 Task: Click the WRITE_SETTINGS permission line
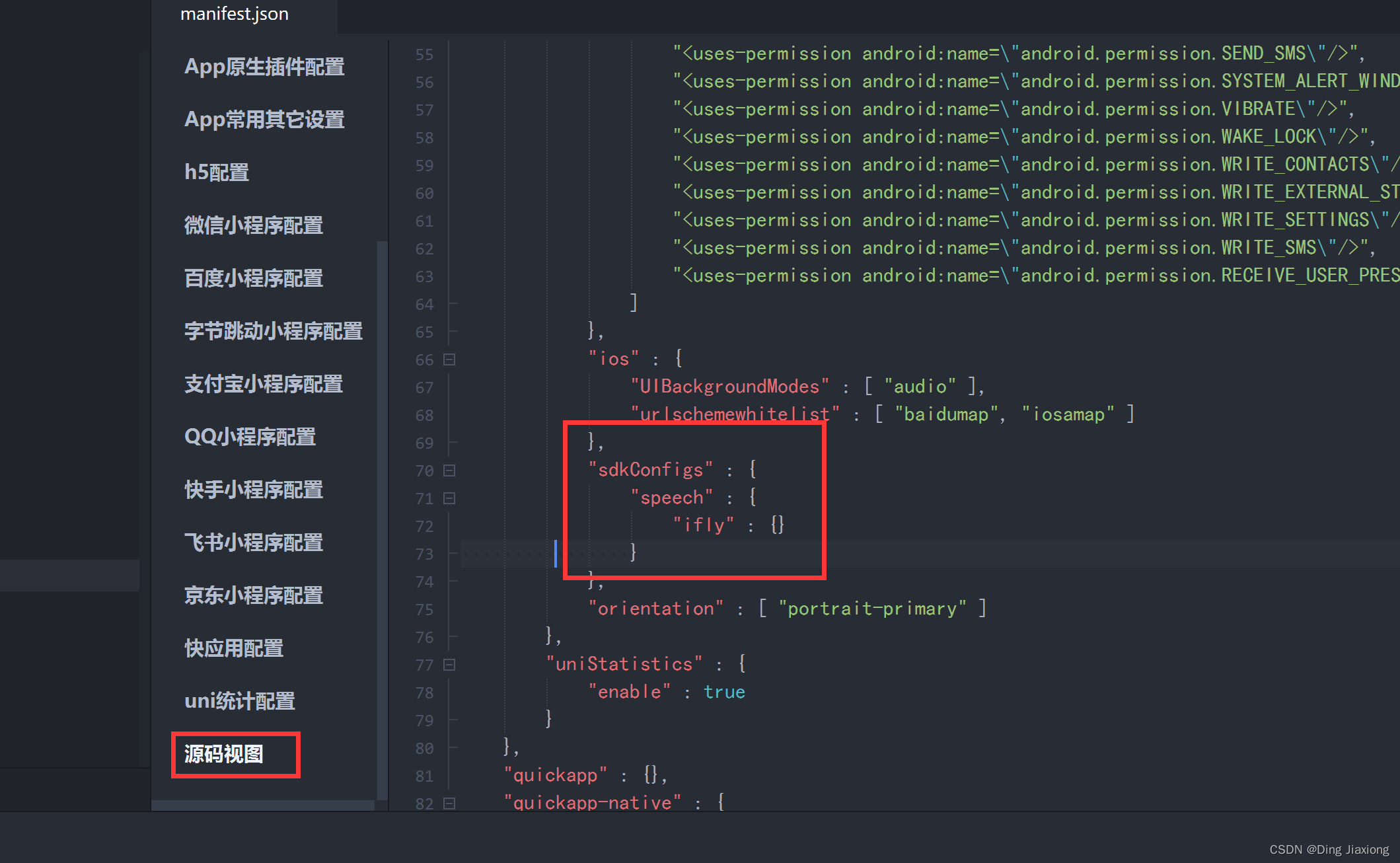click(1036, 220)
